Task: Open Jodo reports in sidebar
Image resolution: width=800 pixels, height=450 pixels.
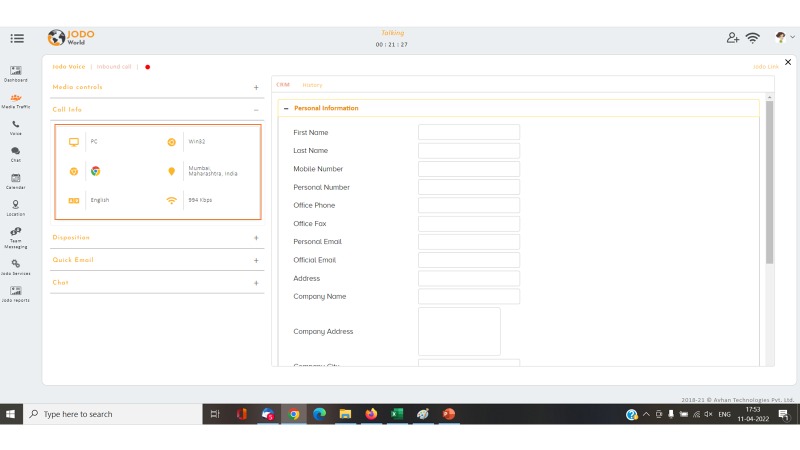Action: click(x=16, y=292)
